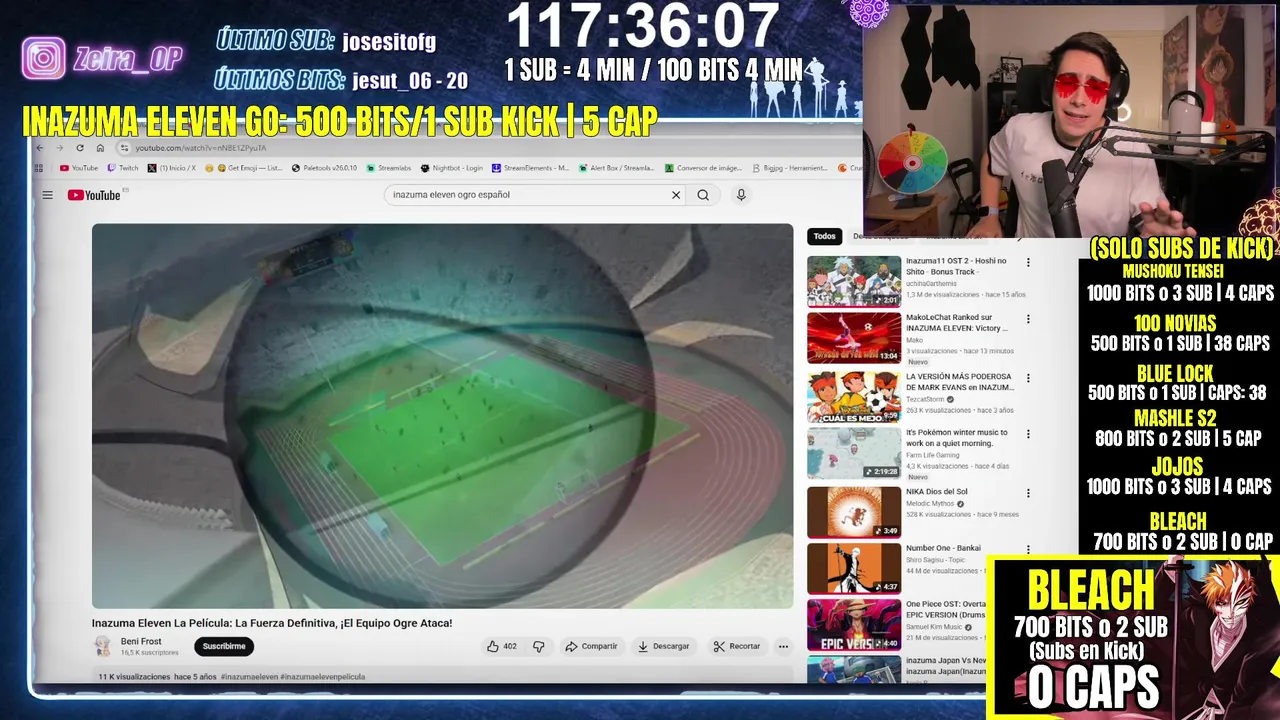Open the Melodic Mythos channel name
Viewport: 1280px width, 720px height.
click(x=930, y=504)
